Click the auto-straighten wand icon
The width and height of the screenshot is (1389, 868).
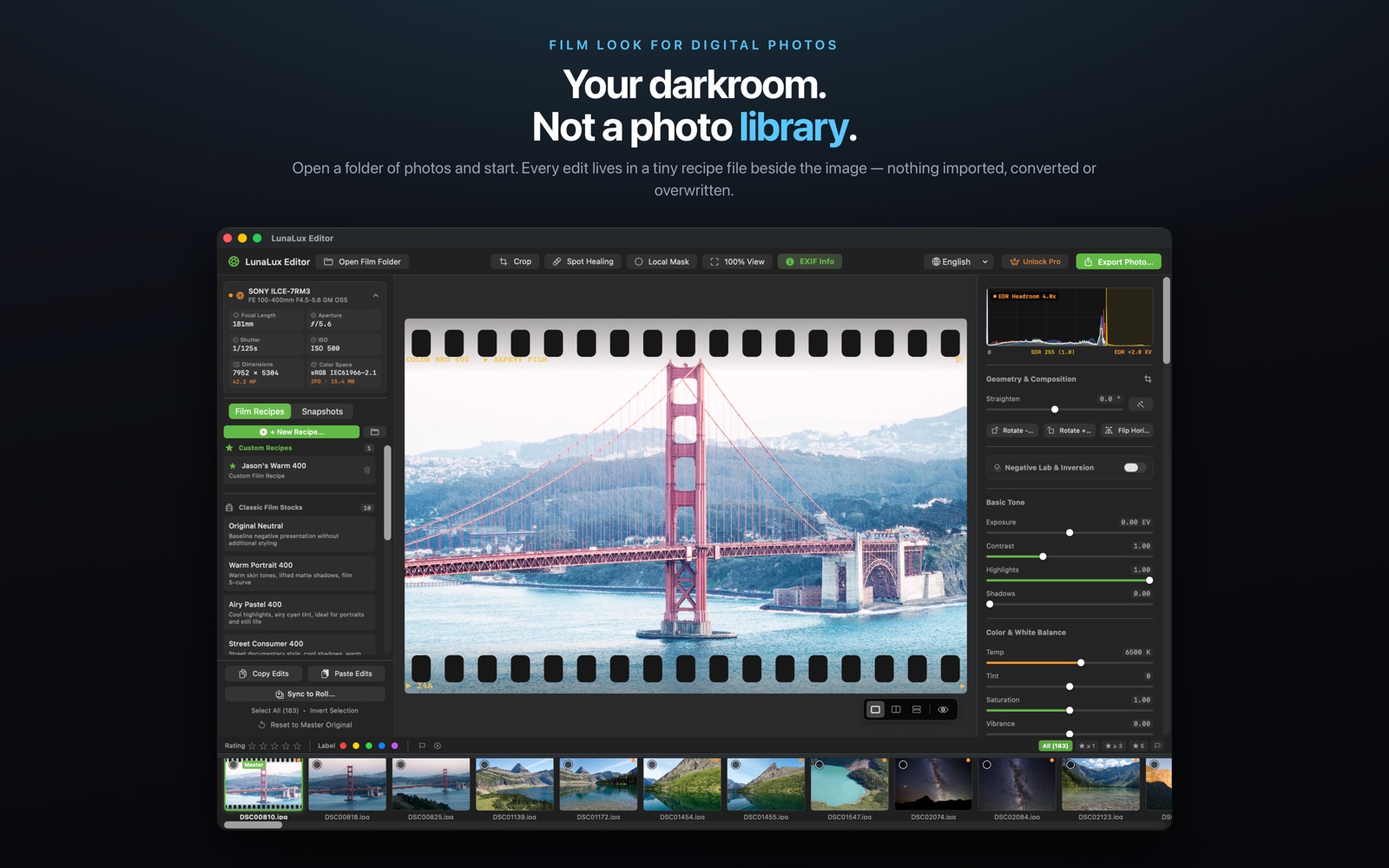point(1141,404)
